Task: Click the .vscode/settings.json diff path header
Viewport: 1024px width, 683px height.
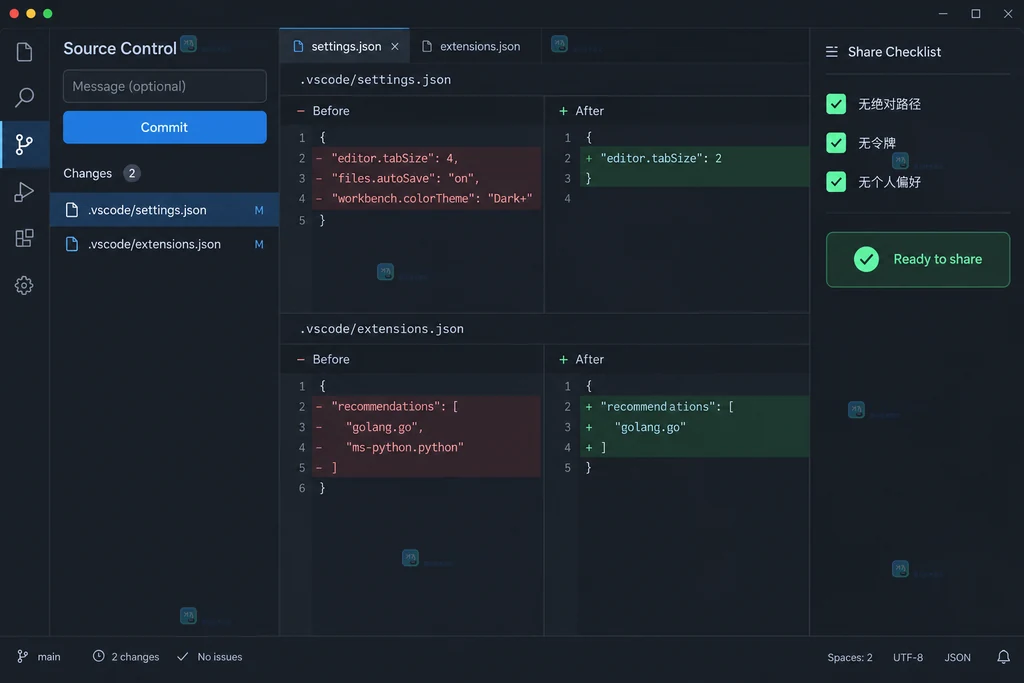Action: [375, 80]
